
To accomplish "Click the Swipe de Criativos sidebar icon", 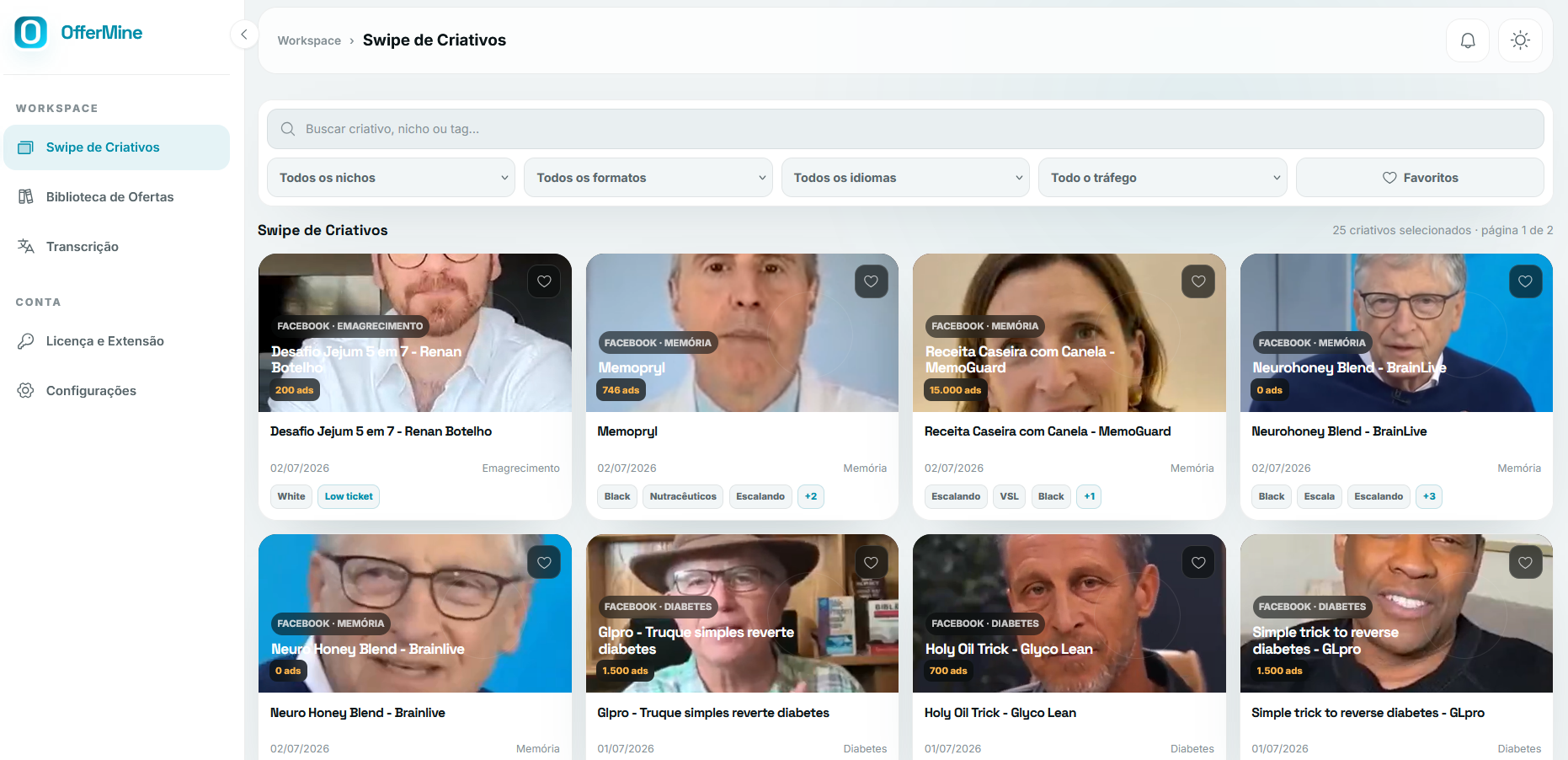I will pyautogui.click(x=26, y=147).
